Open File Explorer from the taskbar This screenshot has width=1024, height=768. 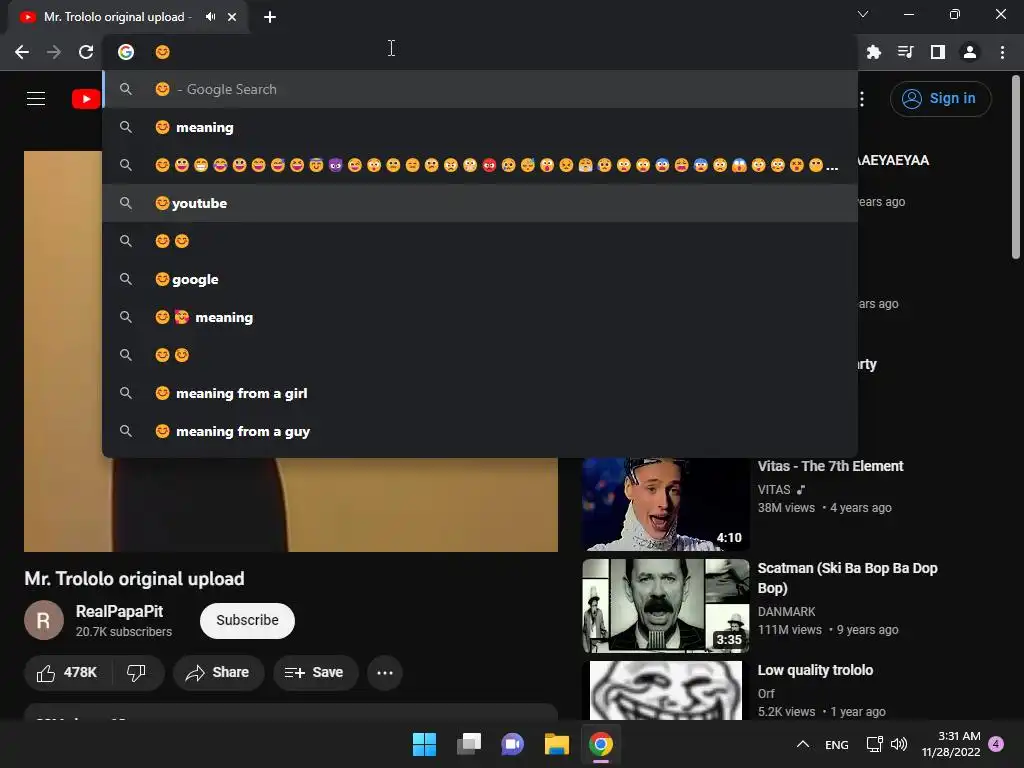coord(556,744)
